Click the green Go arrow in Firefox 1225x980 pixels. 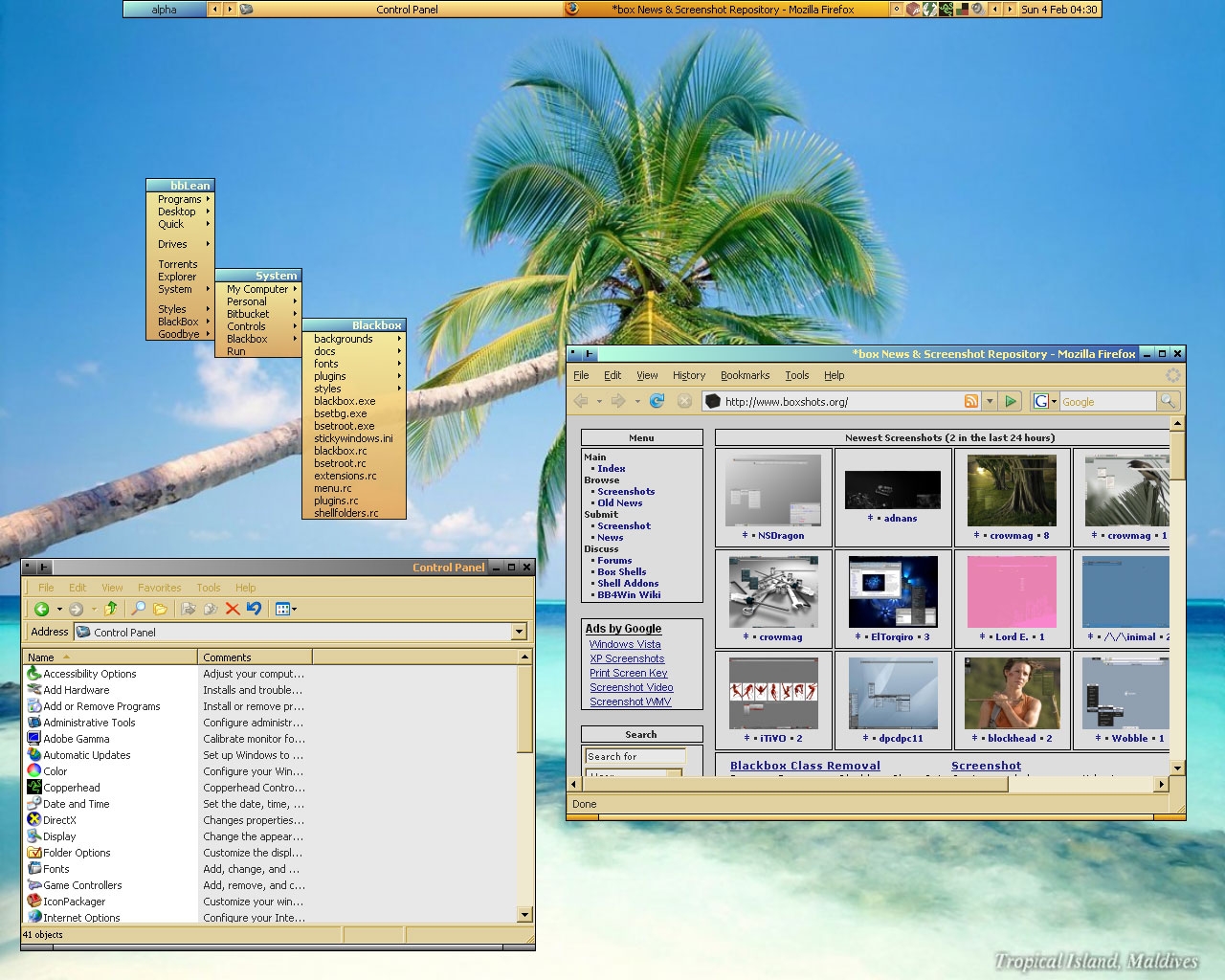point(1011,401)
